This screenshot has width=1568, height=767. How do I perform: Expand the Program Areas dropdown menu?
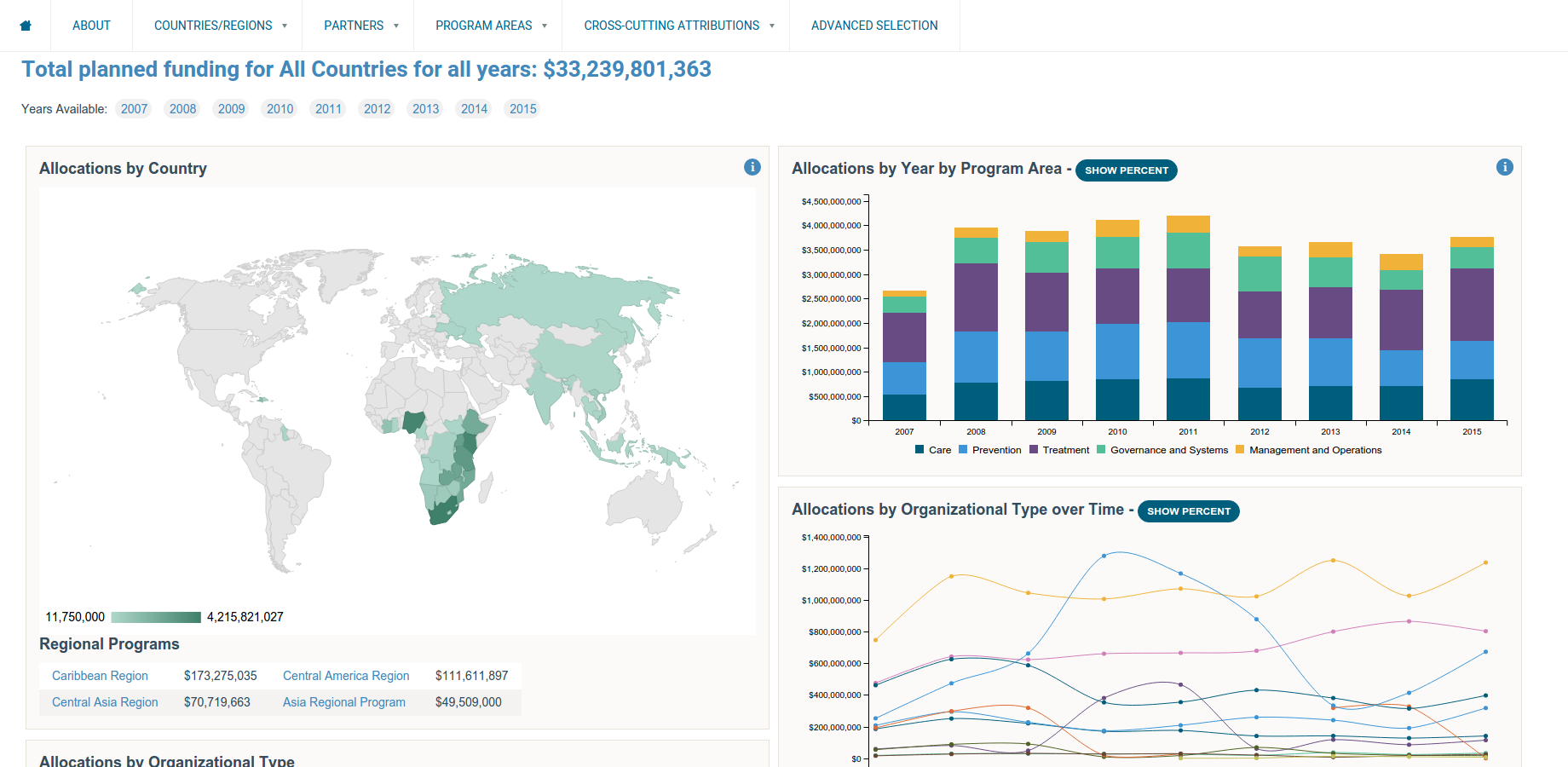491,26
